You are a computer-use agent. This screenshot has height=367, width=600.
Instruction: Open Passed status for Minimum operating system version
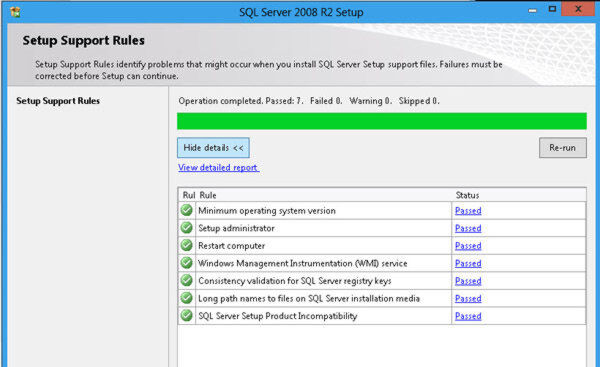tap(468, 210)
